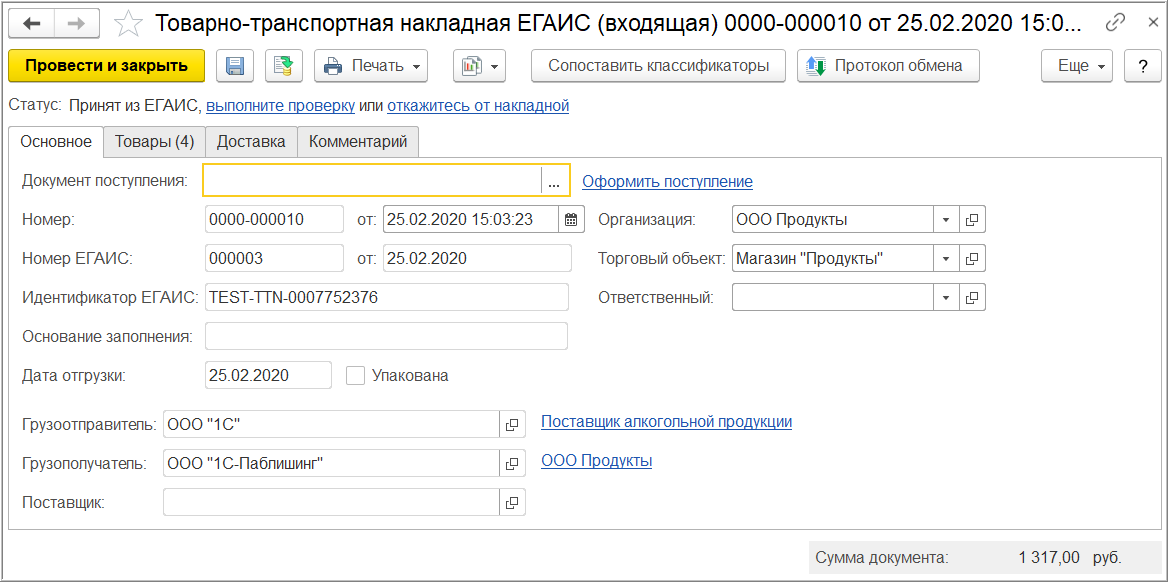Open the Ответственный dropdown
This screenshot has width=1168, height=582.
pyautogui.click(x=946, y=298)
